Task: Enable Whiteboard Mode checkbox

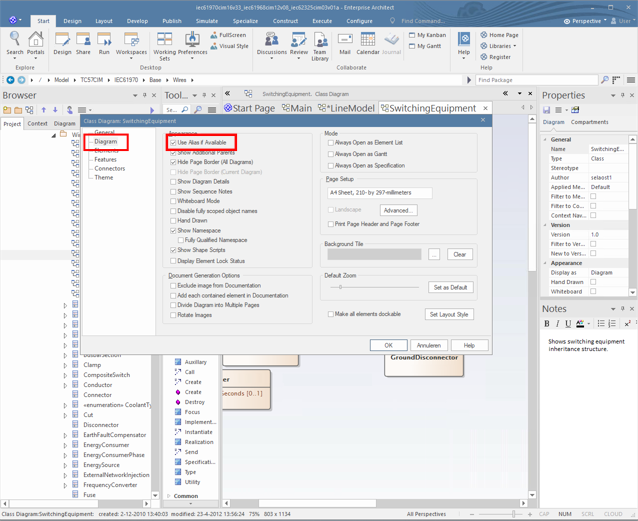Action: pyautogui.click(x=173, y=201)
